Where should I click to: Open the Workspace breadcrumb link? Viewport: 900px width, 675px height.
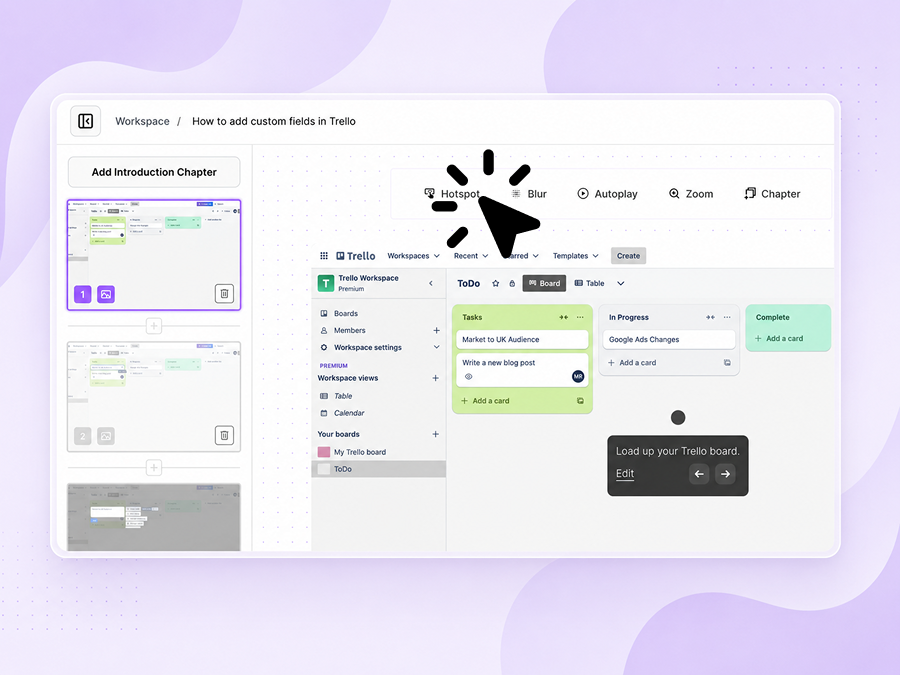click(x=142, y=121)
